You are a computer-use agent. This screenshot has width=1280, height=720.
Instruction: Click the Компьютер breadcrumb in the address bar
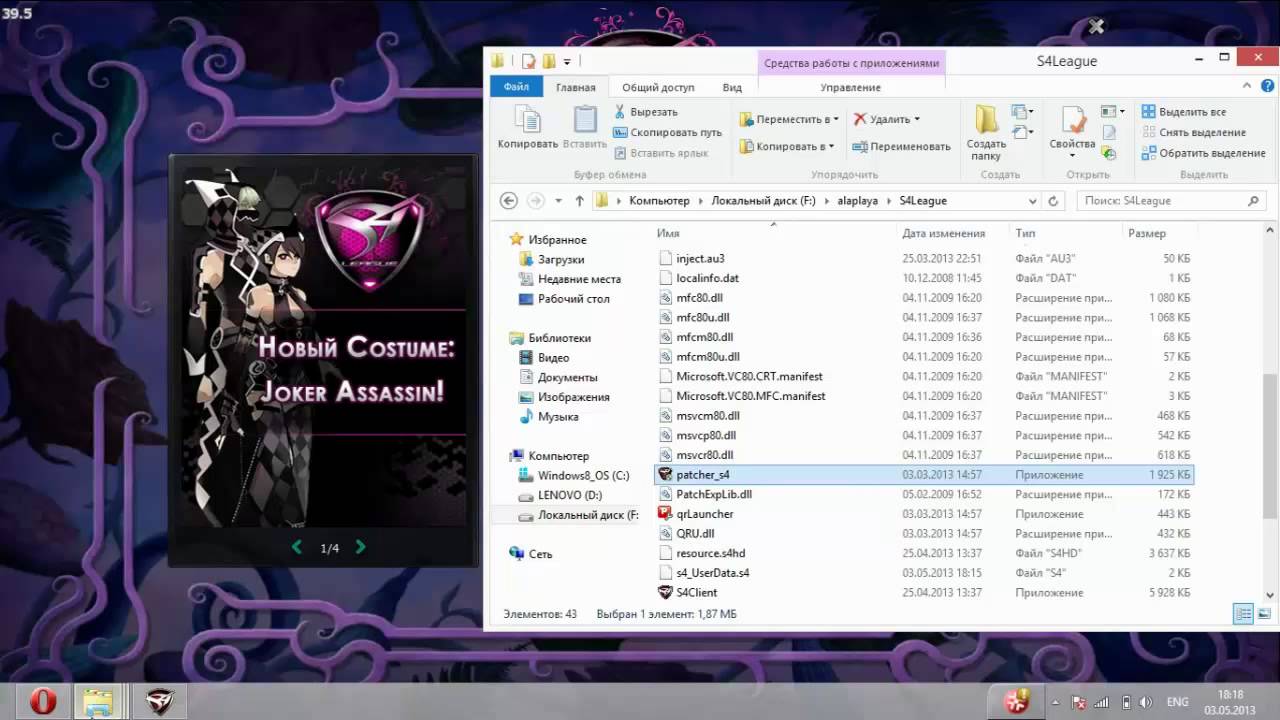[659, 201]
